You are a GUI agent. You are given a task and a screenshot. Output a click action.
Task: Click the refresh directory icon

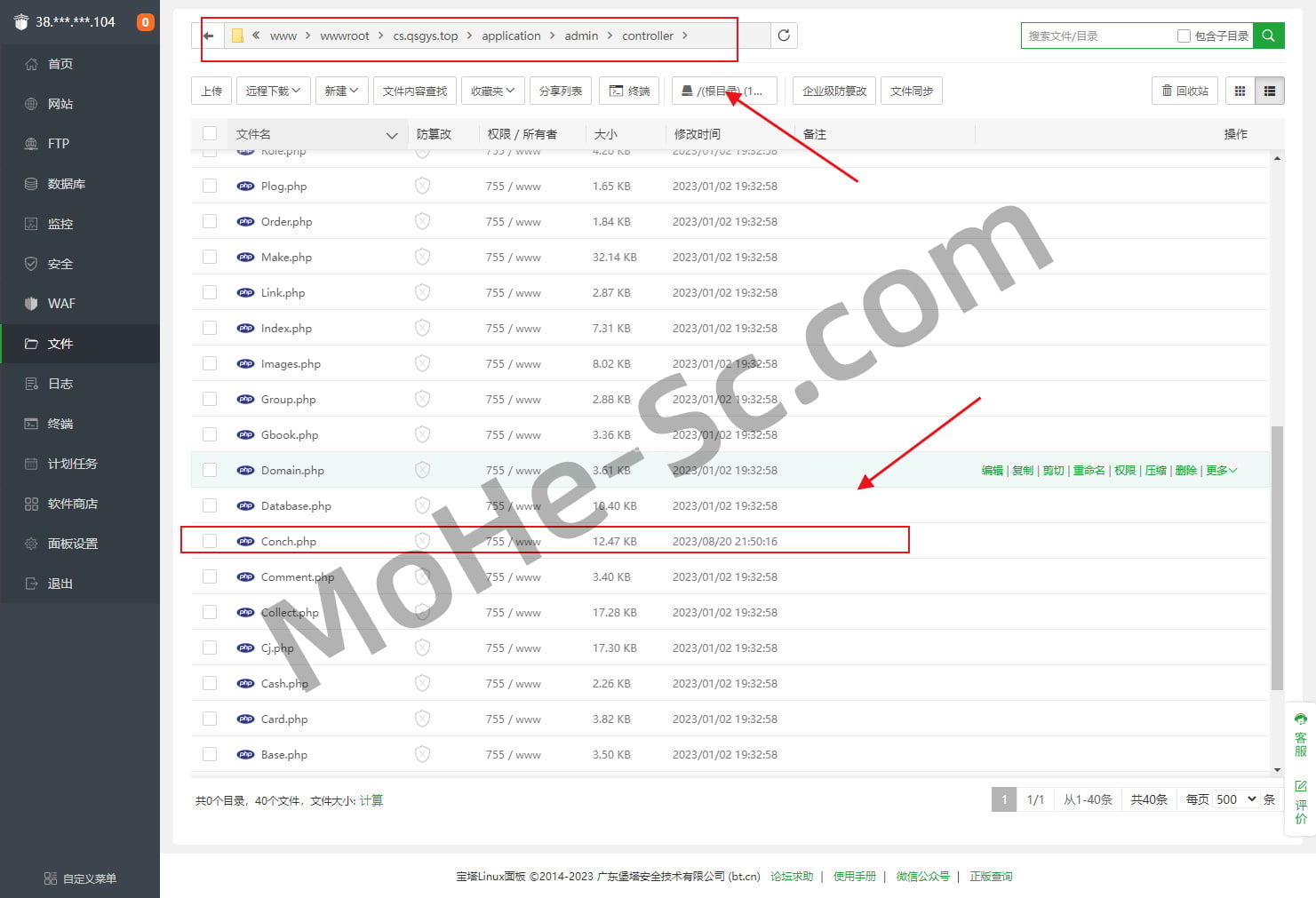783,36
